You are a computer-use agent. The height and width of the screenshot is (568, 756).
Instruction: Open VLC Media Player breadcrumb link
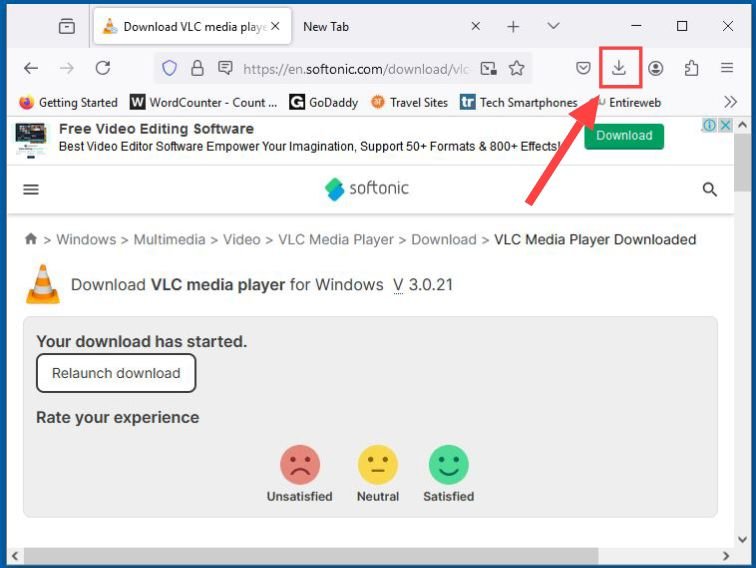(336, 240)
